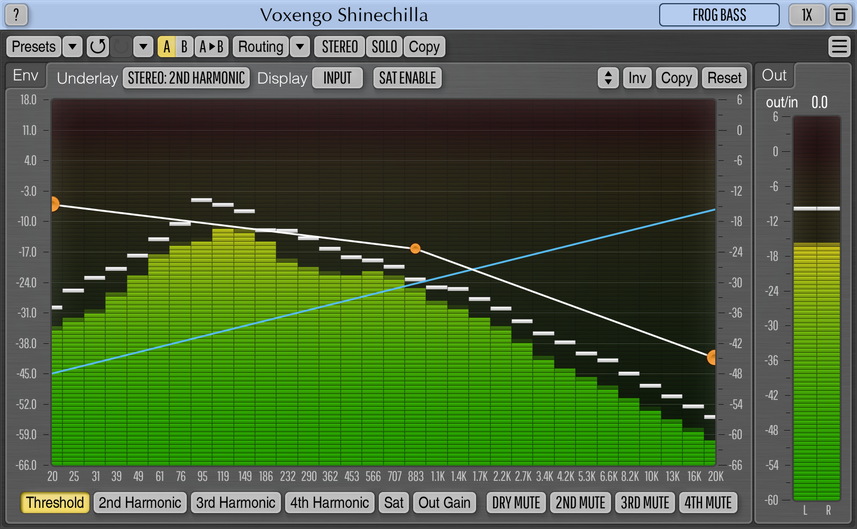Select the Out Gain tab
Image resolution: width=857 pixels, height=529 pixels.
[444, 502]
